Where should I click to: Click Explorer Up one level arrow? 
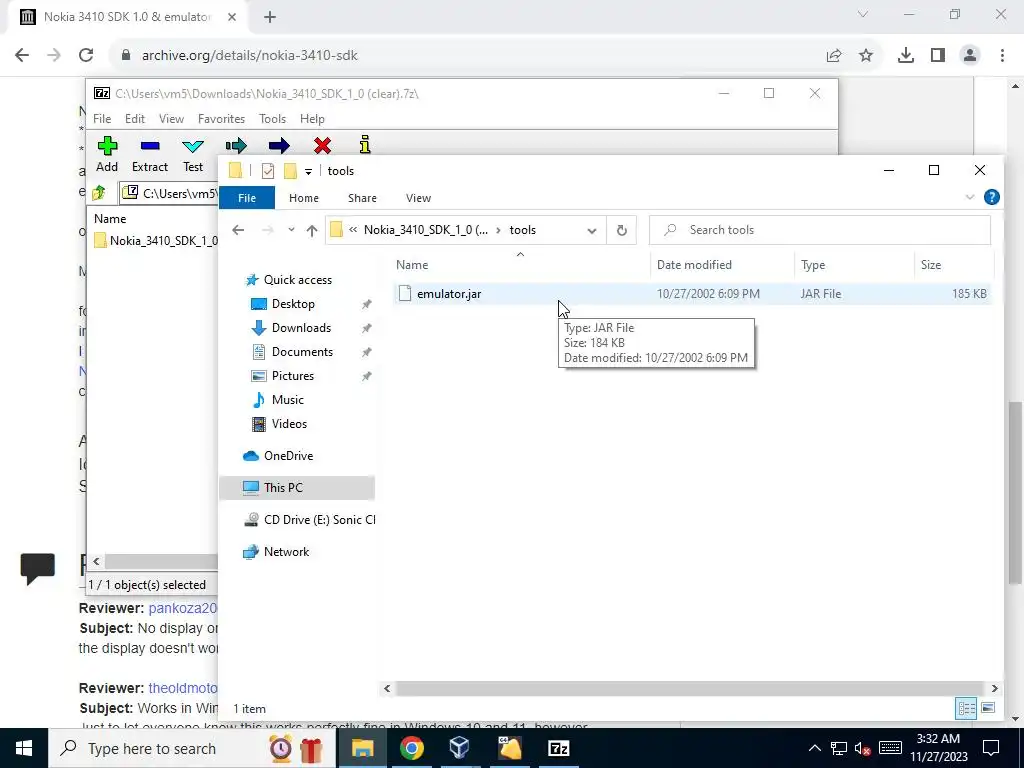(312, 230)
